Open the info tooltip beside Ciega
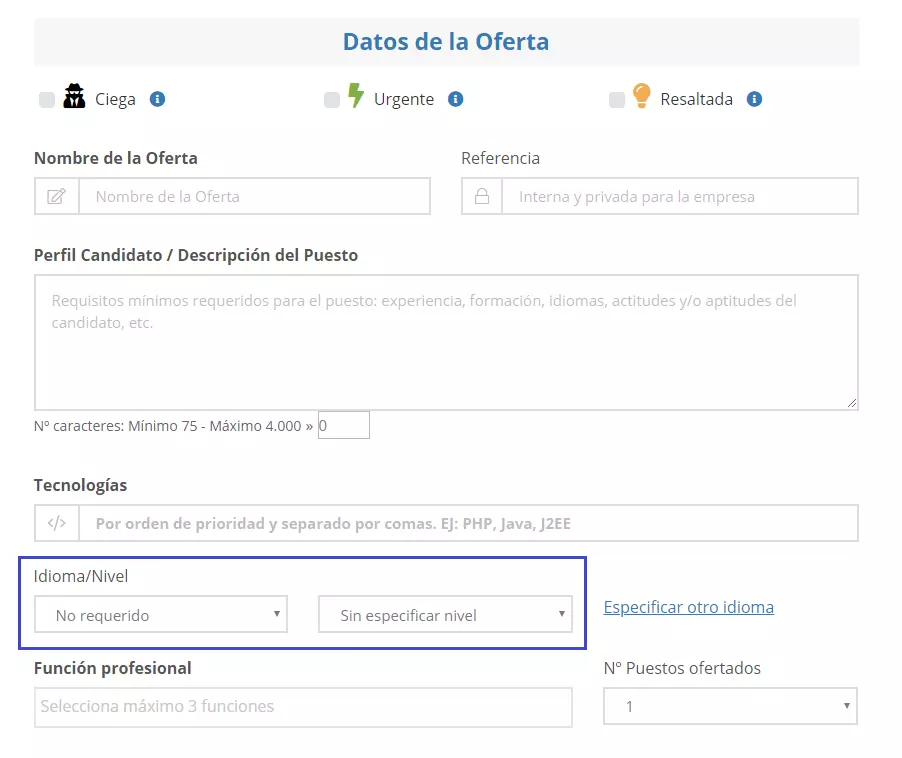Screen dimensions: 902x758 point(159,98)
